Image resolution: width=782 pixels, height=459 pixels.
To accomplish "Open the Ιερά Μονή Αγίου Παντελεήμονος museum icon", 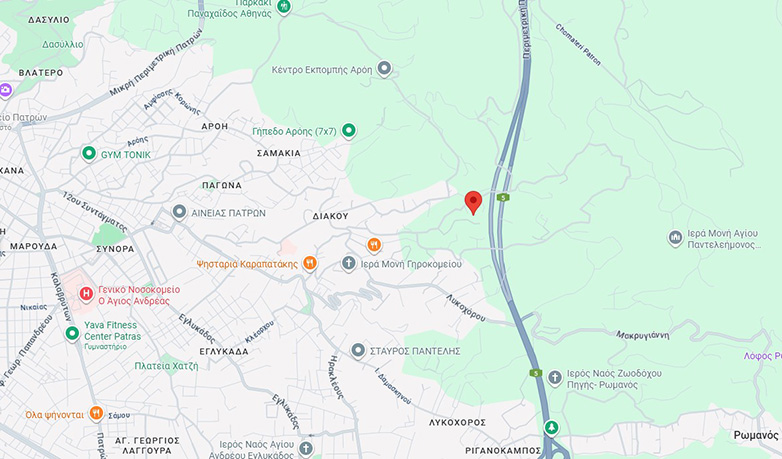I will point(675,237).
